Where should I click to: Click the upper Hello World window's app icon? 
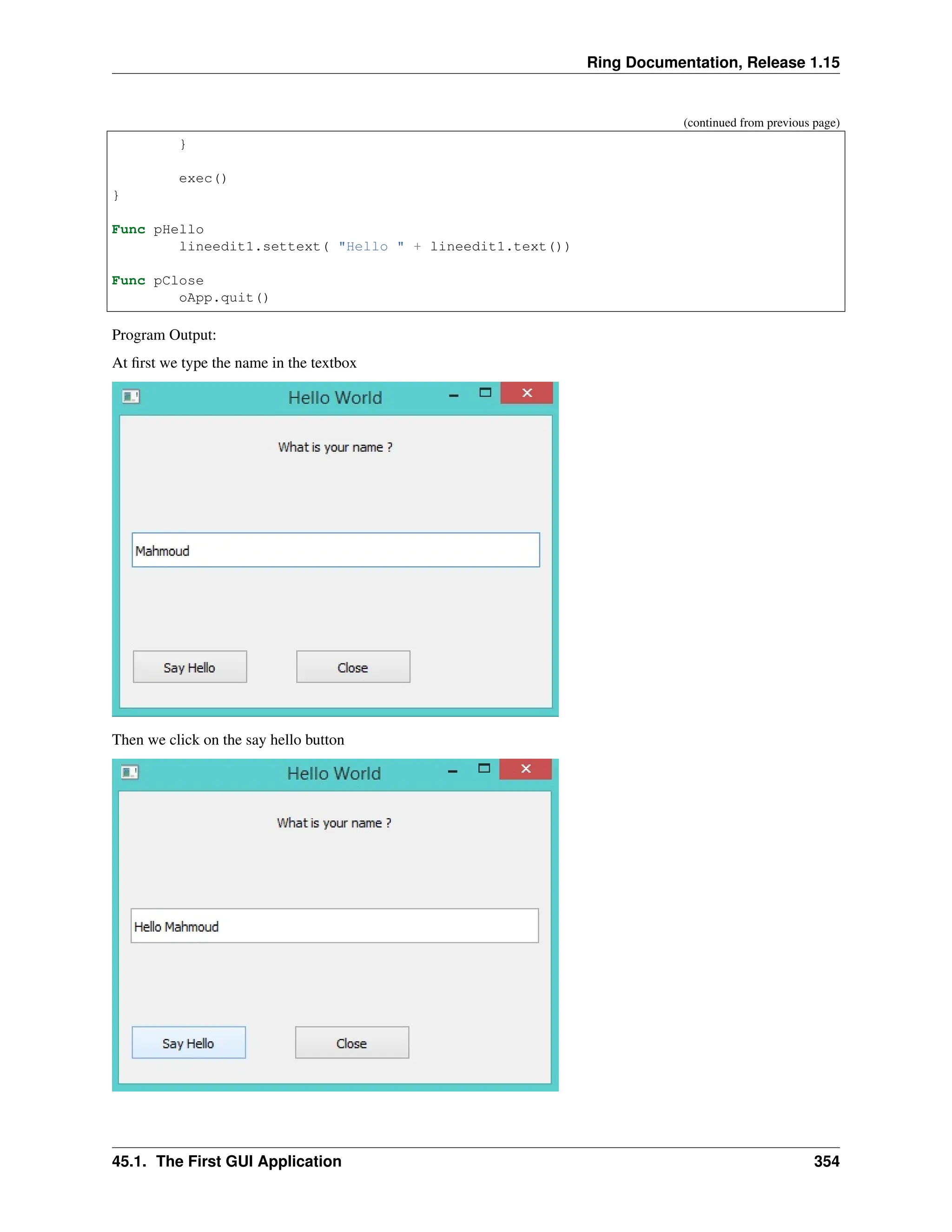[x=131, y=397]
